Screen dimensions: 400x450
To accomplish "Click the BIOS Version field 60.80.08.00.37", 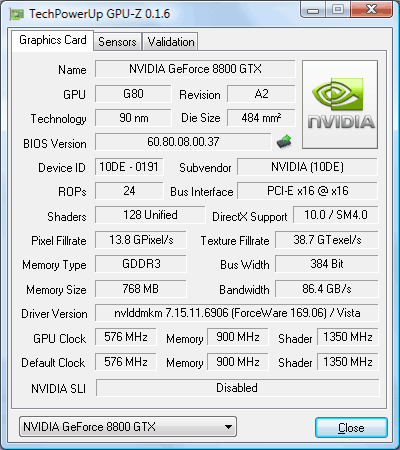I will [183, 142].
